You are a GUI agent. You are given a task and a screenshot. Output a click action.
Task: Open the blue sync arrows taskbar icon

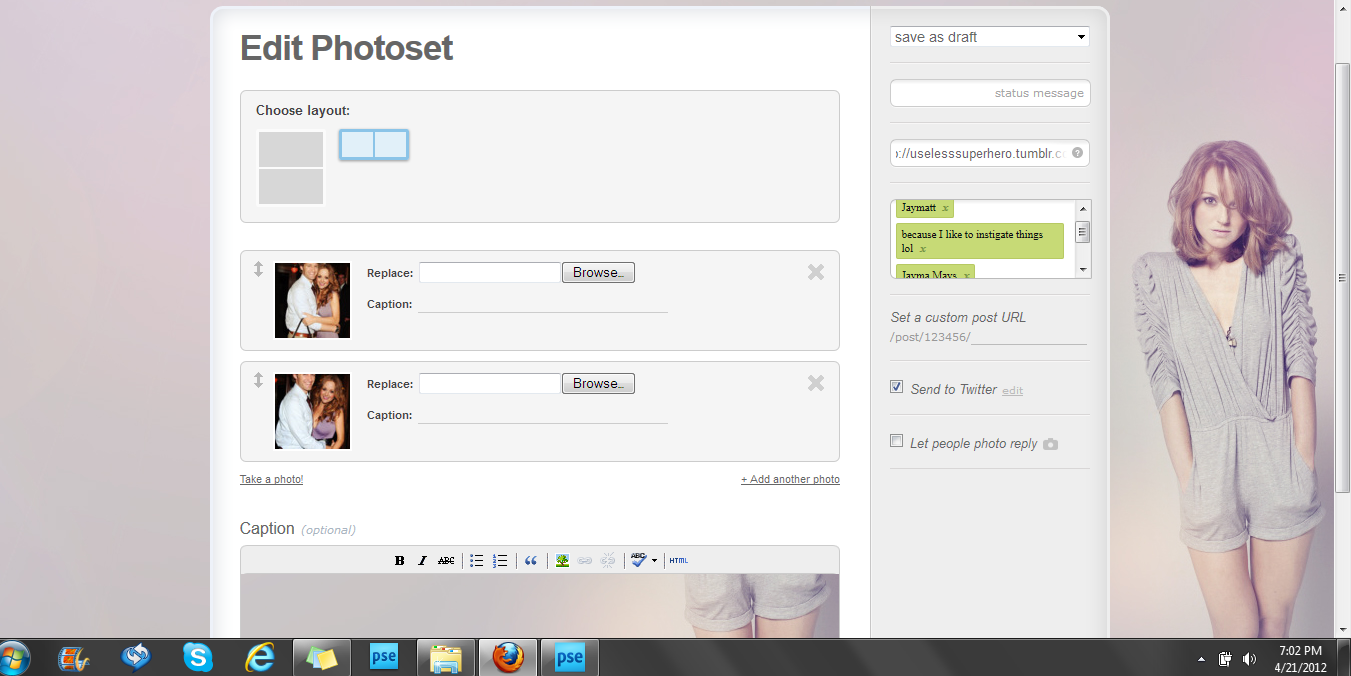click(136, 658)
